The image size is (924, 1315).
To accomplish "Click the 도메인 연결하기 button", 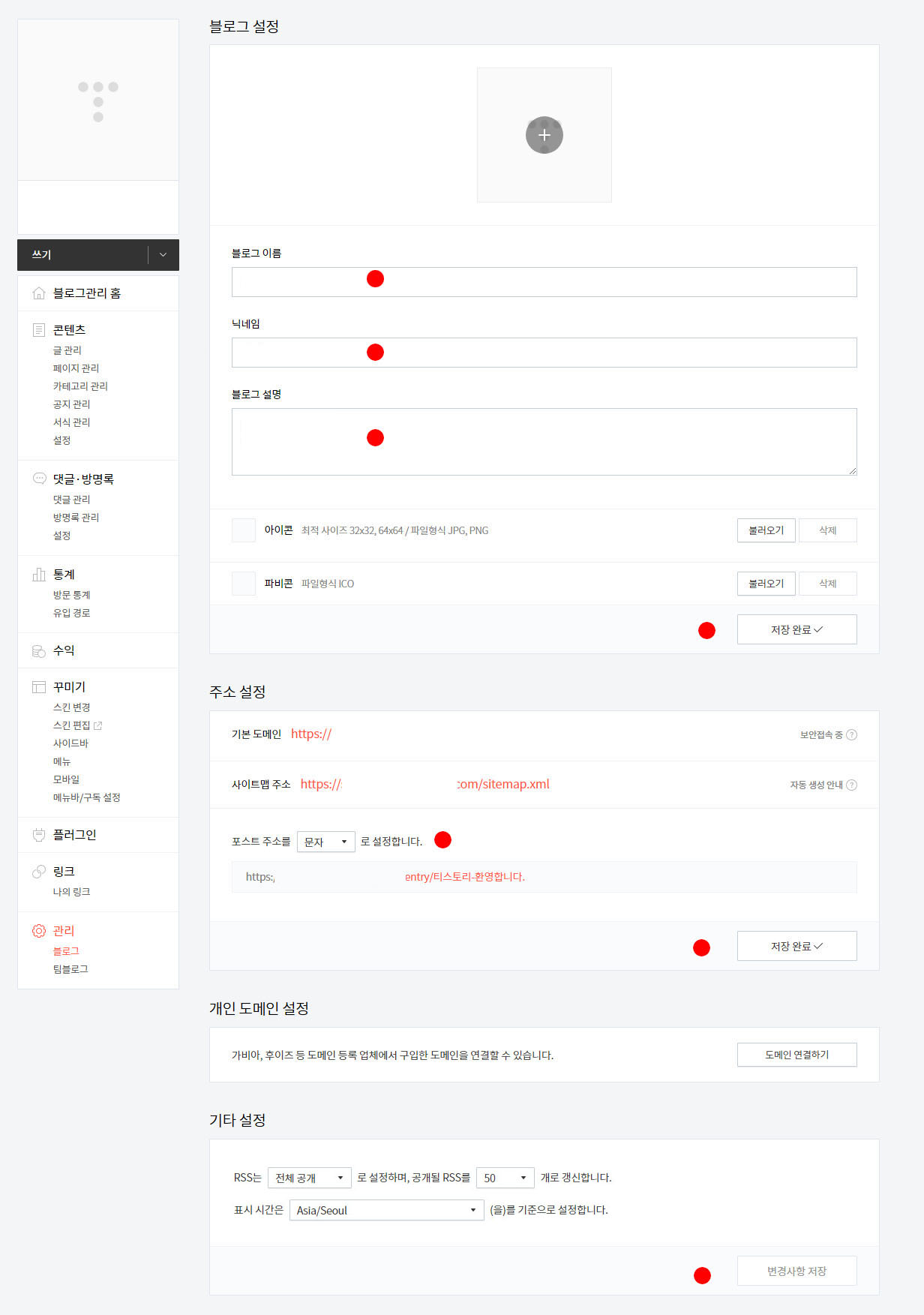I will click(x=796, y=1055).
